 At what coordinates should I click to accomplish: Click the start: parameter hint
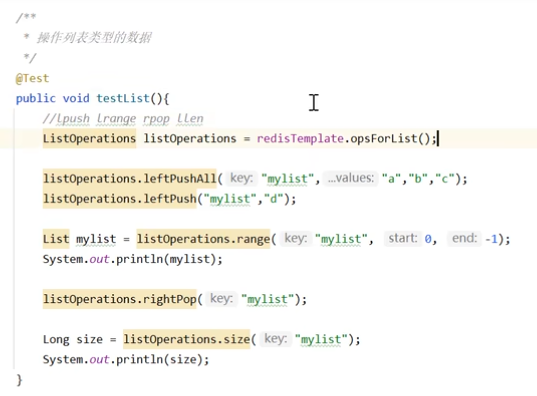click(x=402, y=238)
